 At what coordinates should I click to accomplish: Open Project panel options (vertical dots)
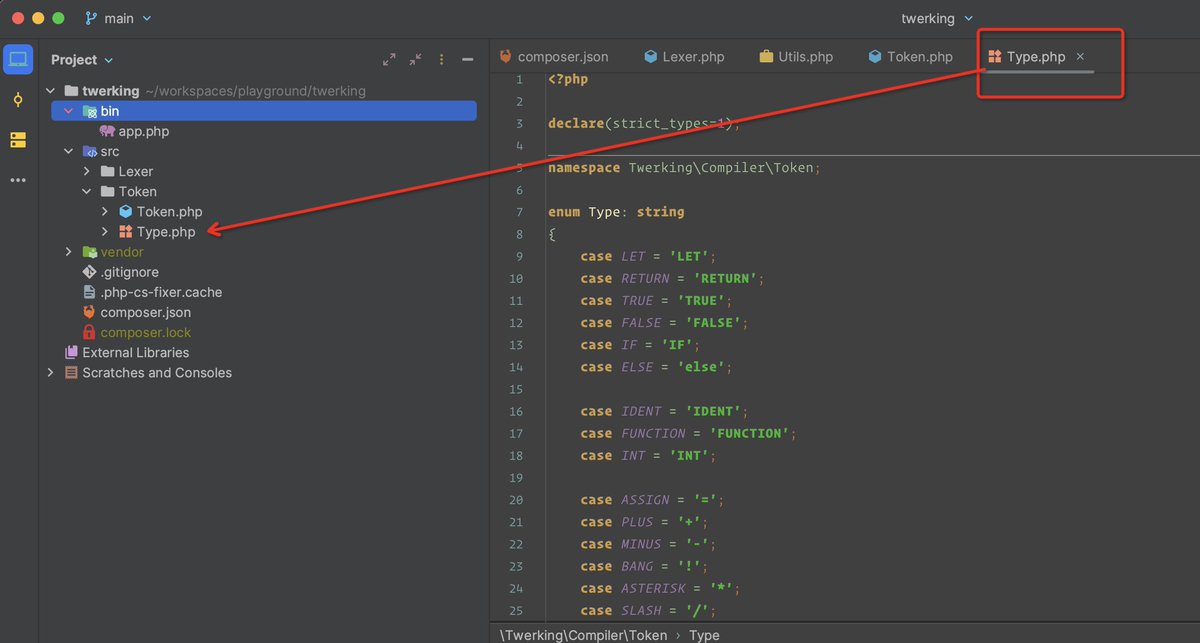[441, 60]
